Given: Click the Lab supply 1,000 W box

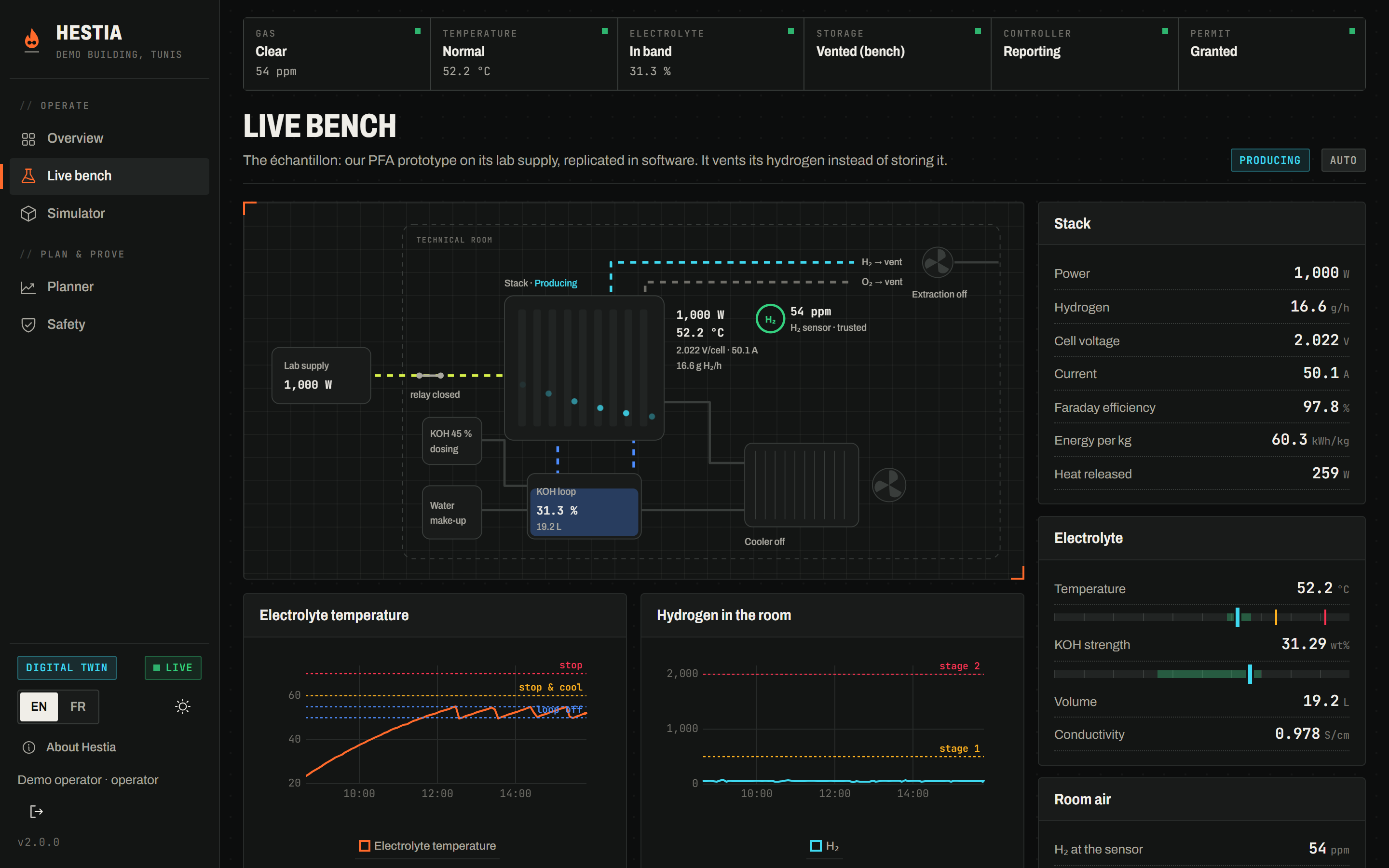Looking at the screenshot, I should click(x=321, y=376).
